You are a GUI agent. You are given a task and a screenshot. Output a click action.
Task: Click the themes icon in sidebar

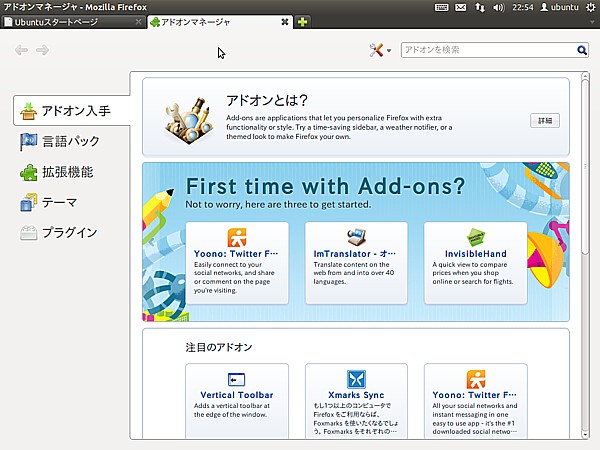click(x=28, y=202)
